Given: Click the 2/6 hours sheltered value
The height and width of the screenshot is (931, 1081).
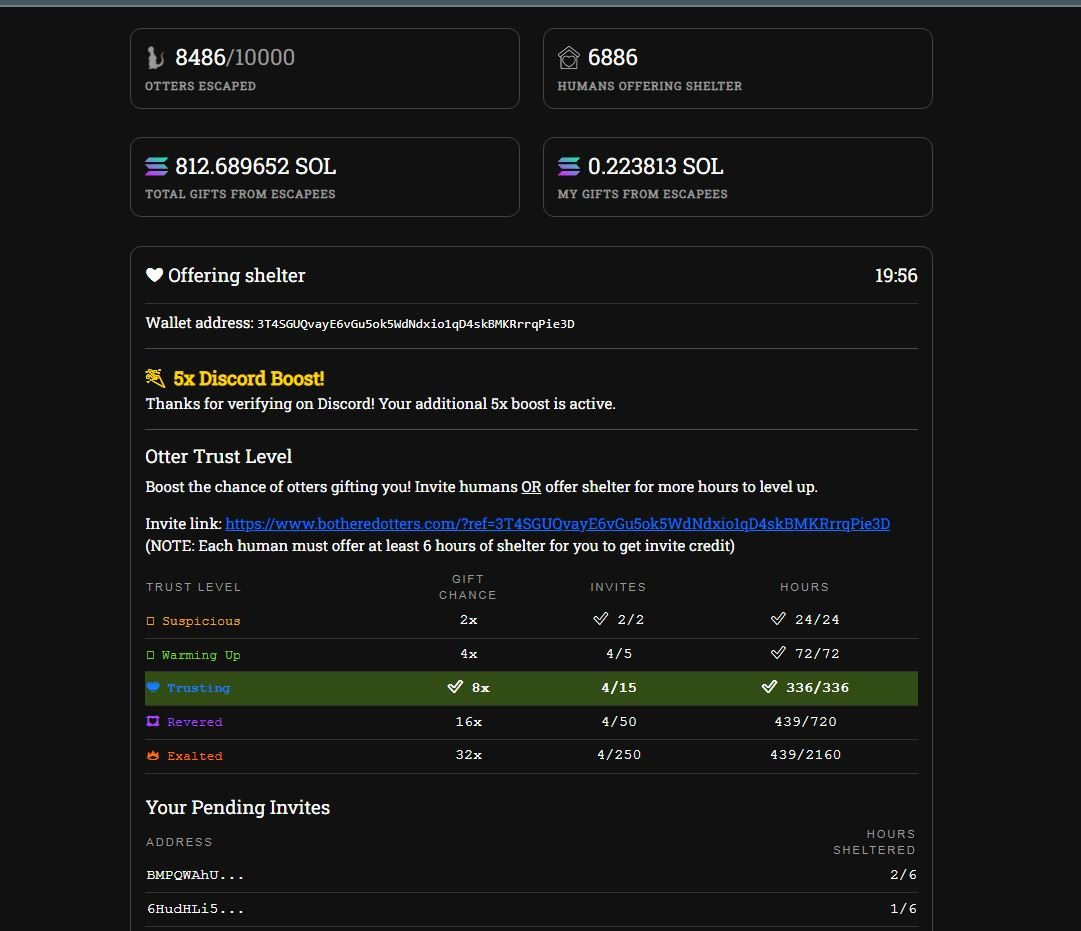Looking at the screenshot, I should coord(903,875).
